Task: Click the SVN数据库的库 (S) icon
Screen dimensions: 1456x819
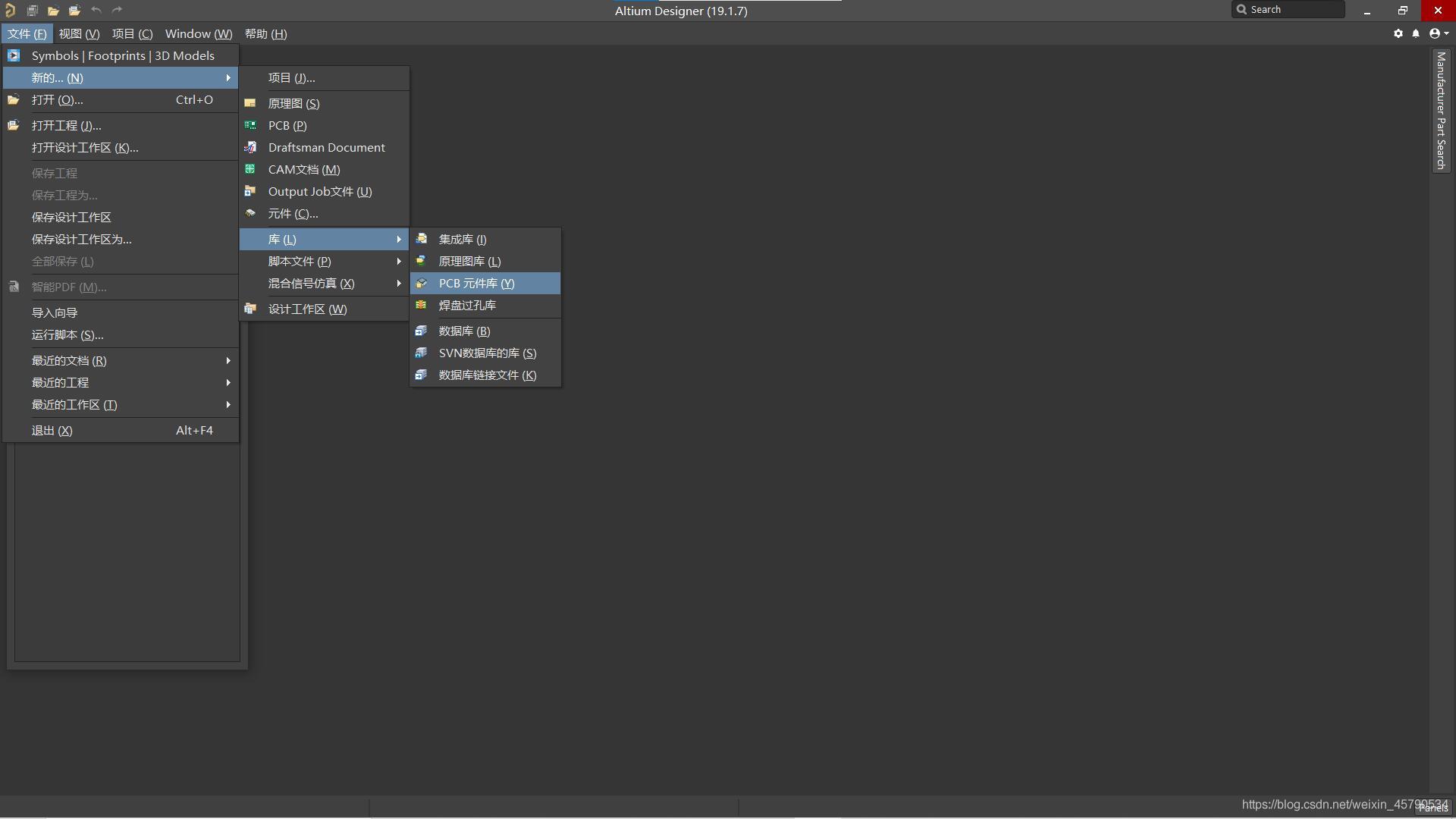Action: coord(422,353)
